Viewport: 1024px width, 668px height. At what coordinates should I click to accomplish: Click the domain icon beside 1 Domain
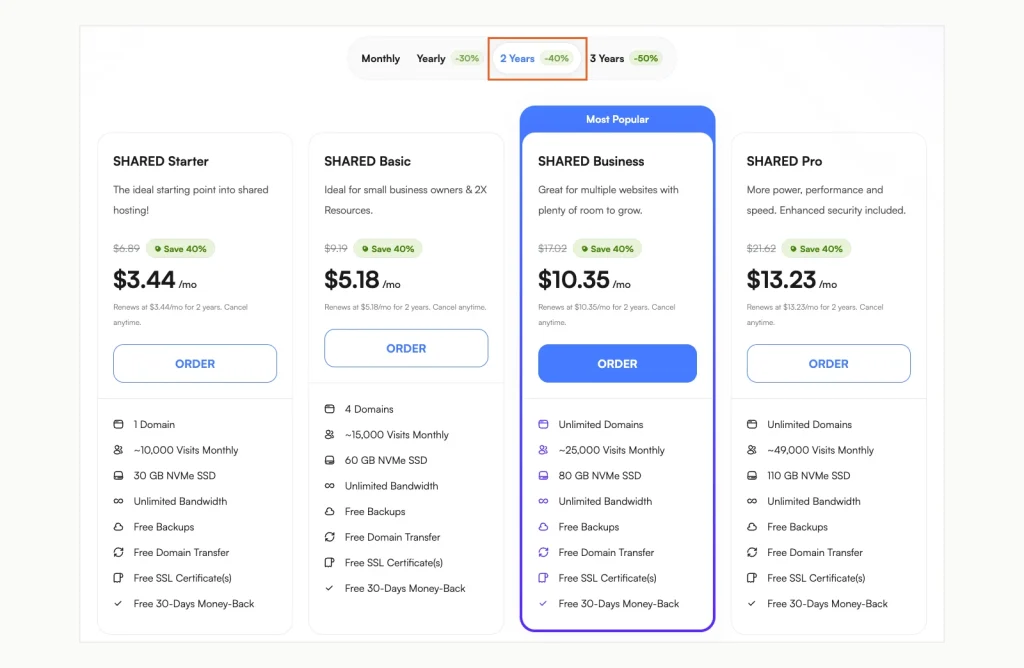click(118, 424)
